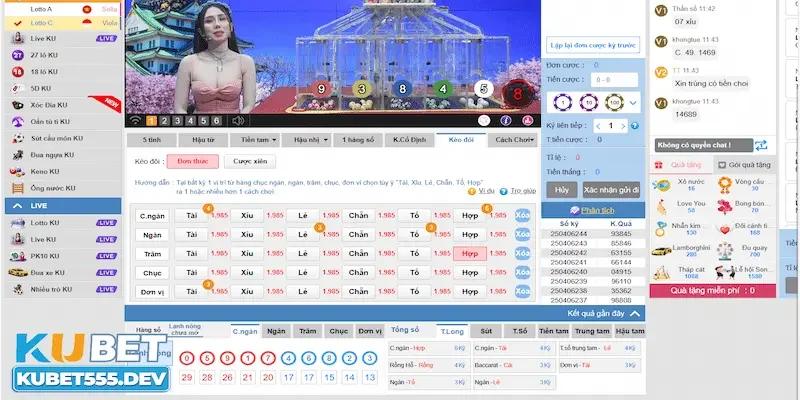Image resolution: width=800 pixels, height=400 pixels.
Task: Open the Tiền tam dropdown tab
Action: tap(254, 140)
